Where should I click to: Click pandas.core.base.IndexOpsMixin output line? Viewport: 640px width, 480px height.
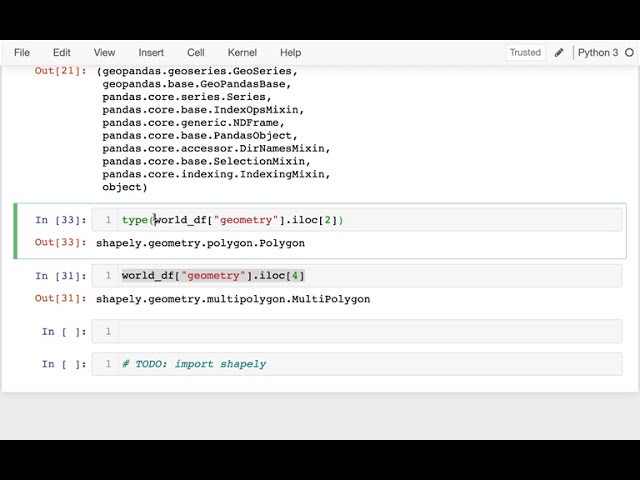coord(203,110)
